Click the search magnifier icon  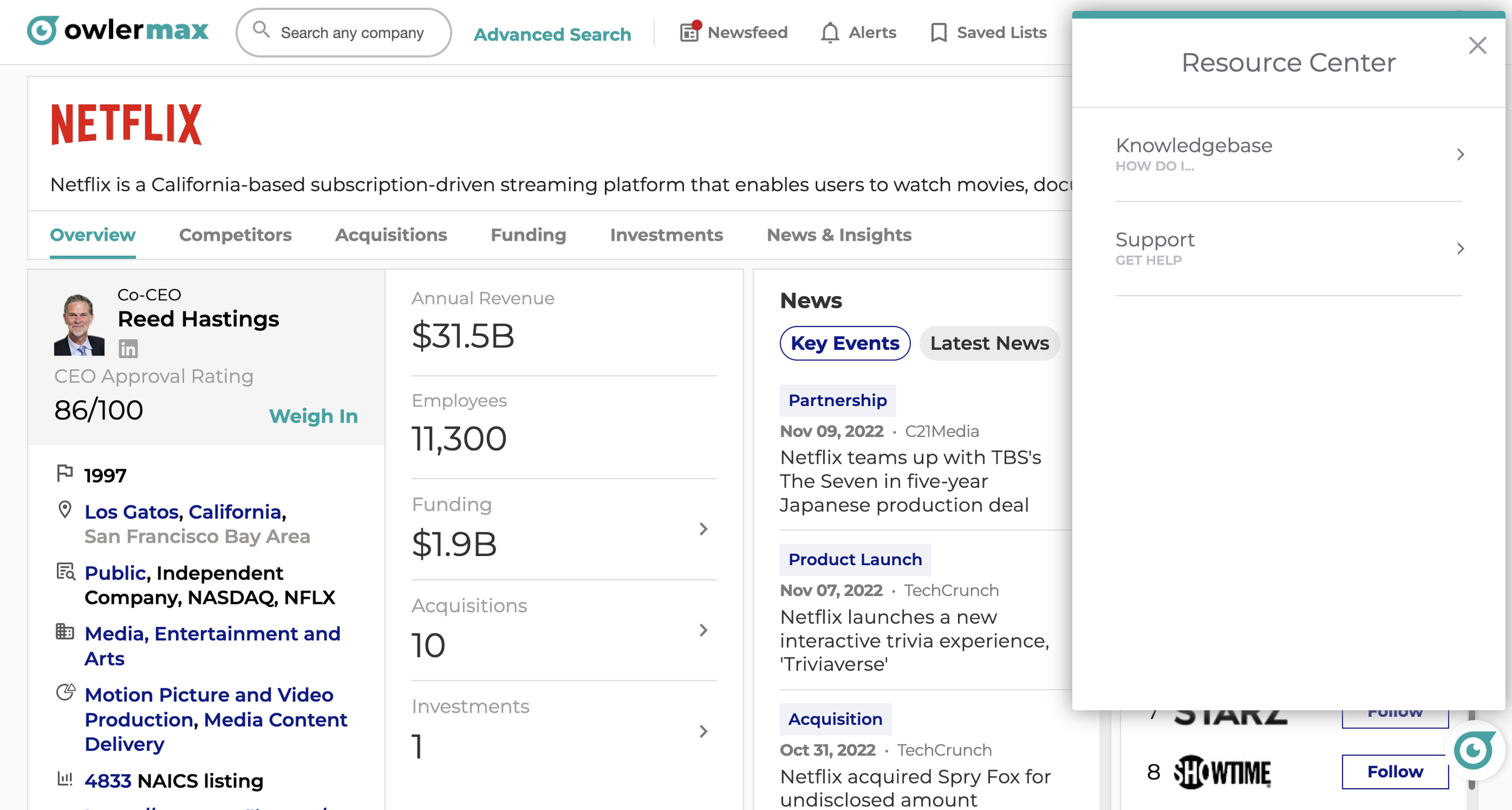(x=261, y=30)
